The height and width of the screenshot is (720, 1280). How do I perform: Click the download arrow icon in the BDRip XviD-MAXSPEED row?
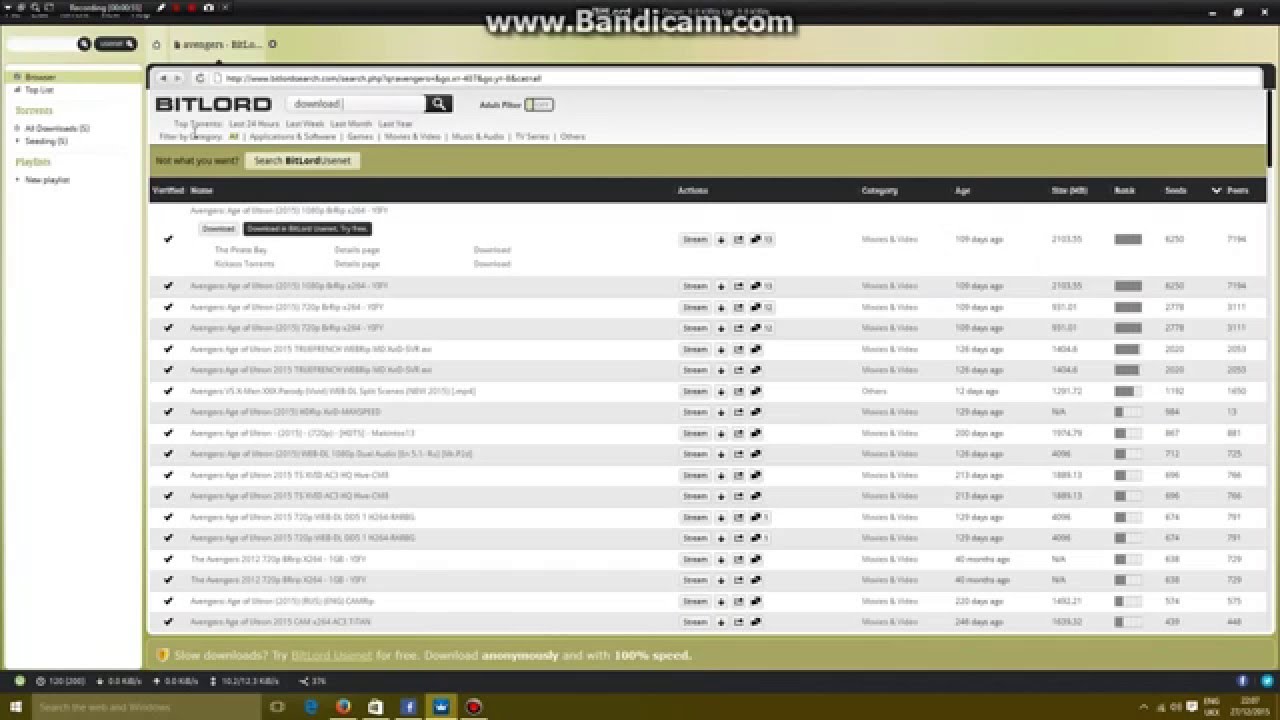(721, 412)
